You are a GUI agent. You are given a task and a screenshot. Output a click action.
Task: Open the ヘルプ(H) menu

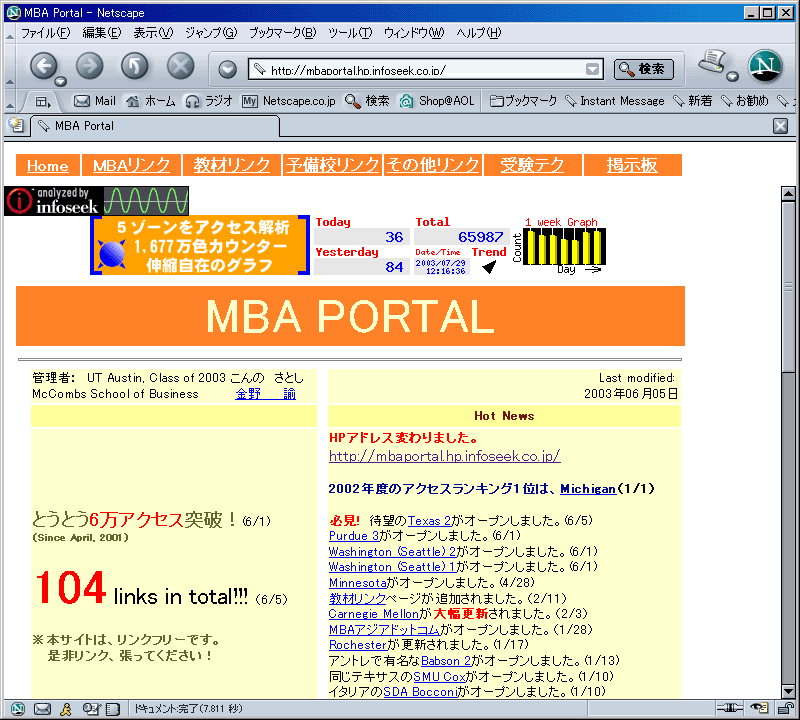coord(479,33)
